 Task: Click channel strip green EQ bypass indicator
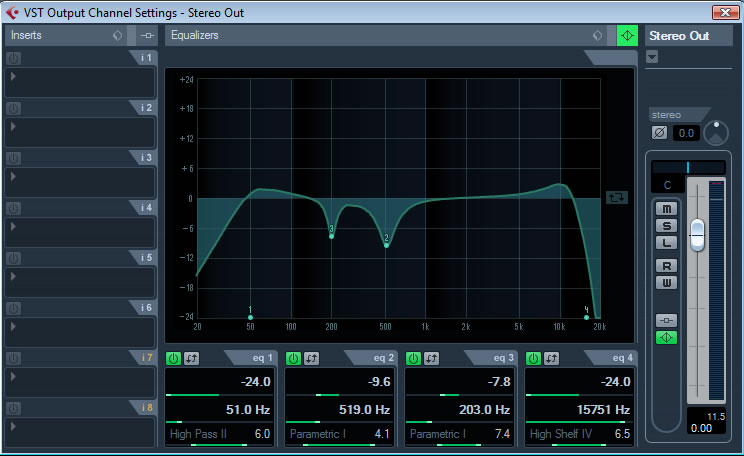(666, 337)
